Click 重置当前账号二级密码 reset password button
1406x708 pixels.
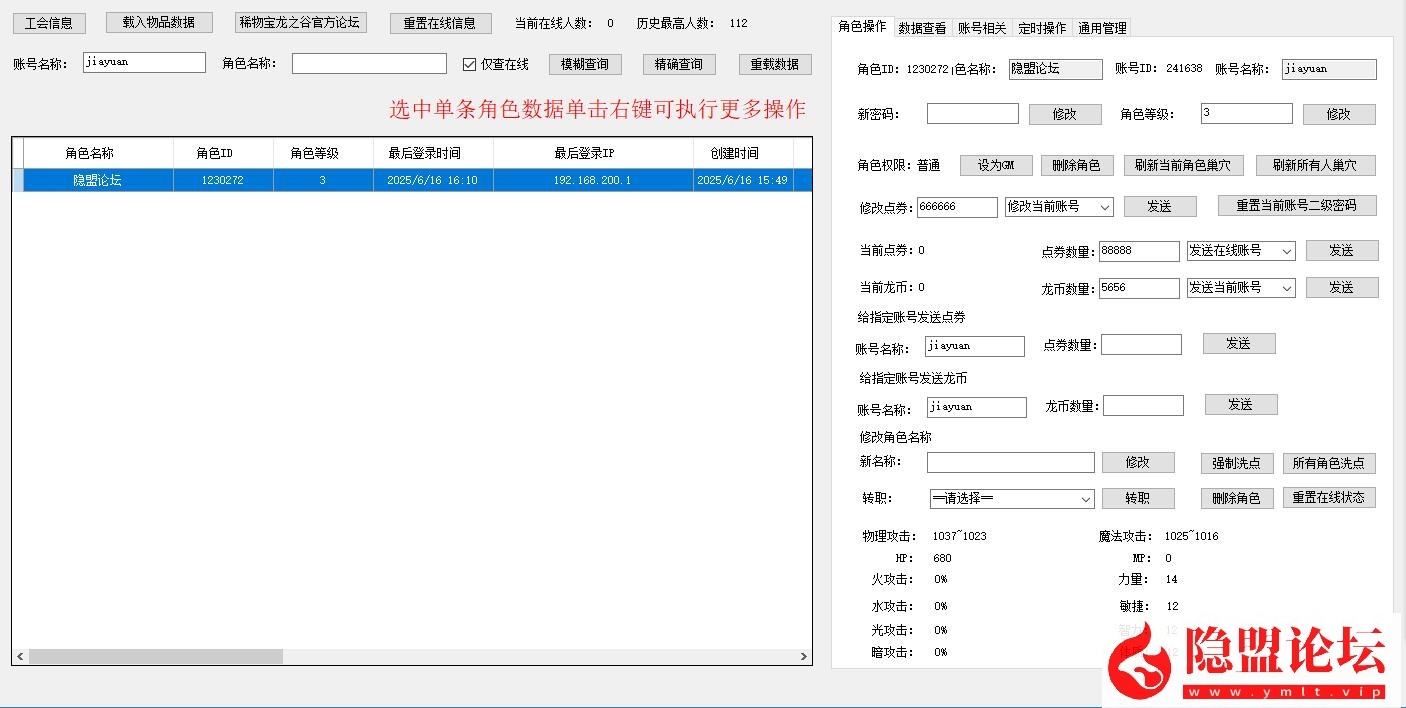1296,205
